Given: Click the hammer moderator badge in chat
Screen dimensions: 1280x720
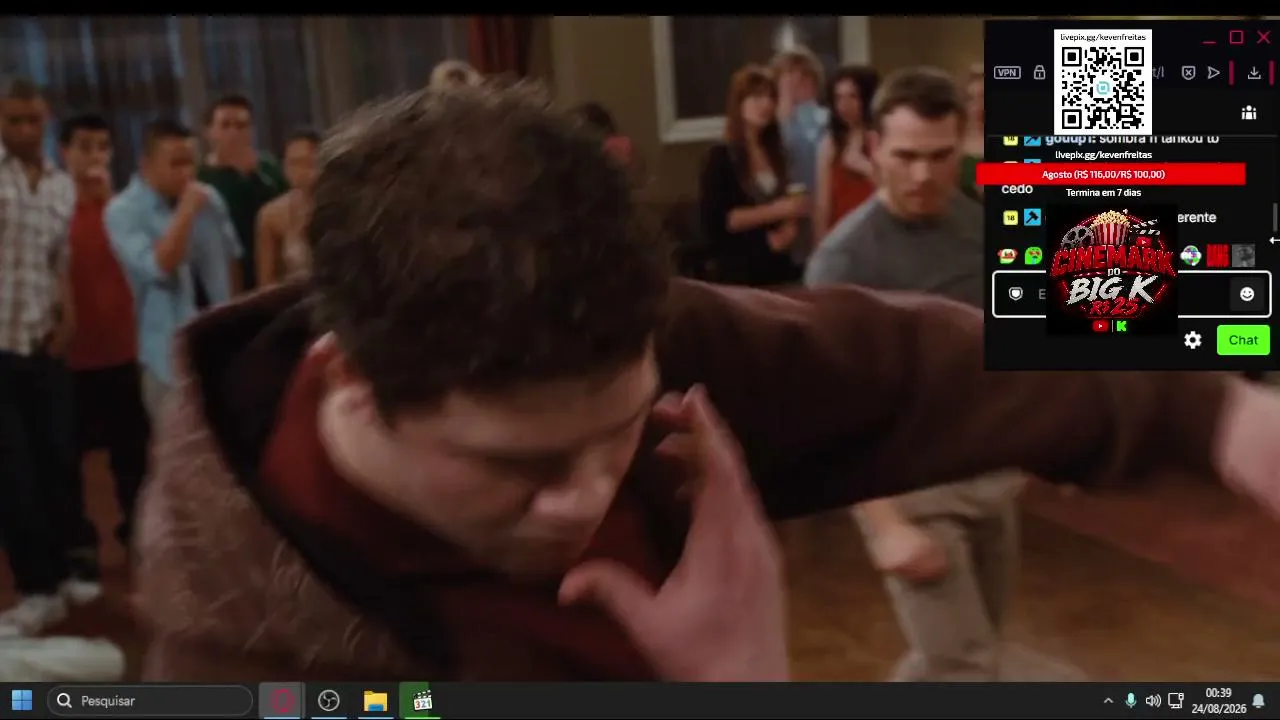Looking at the screenshot, I should coord(1032,217).
